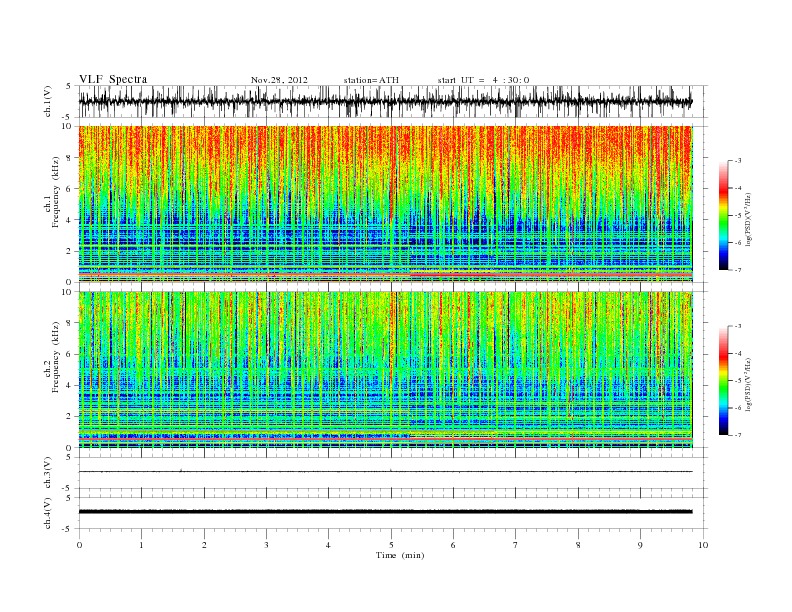Click the "-7" label on ch.1 colorbar

point(737,270)
